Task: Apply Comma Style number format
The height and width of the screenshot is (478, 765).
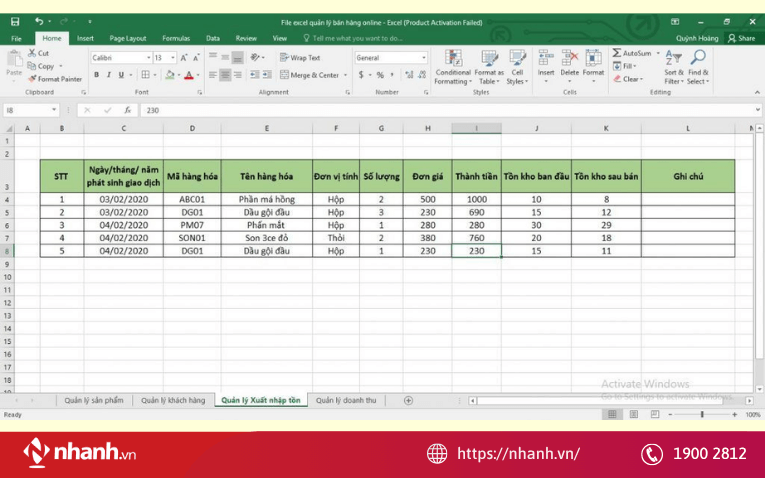Action: pos(392,75)
